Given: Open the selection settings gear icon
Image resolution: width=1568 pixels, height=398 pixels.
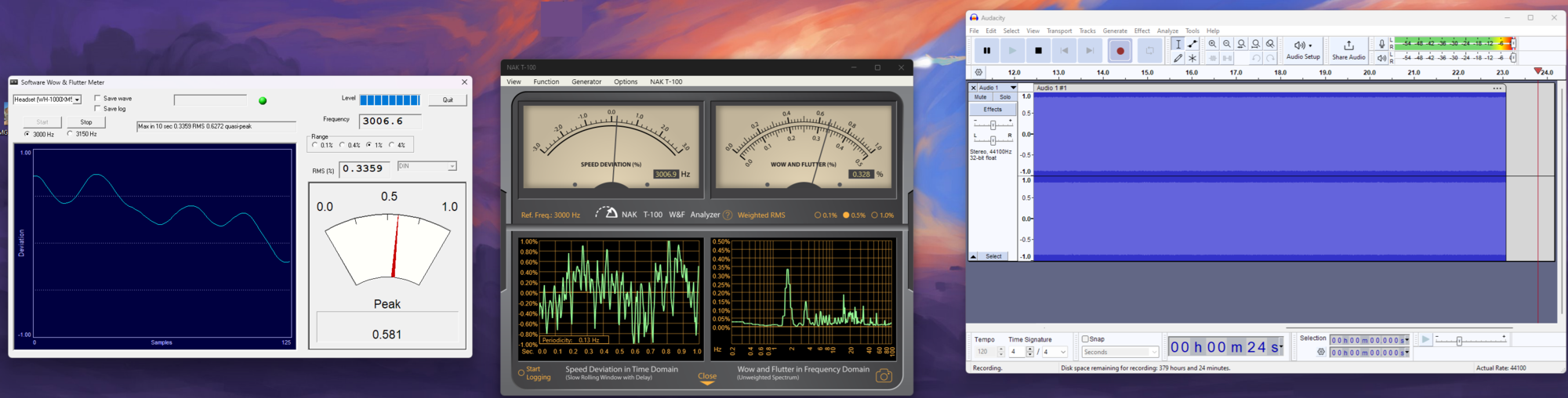Looking at the screenshot, I should pyautogui.click(x=1321, y=353).
